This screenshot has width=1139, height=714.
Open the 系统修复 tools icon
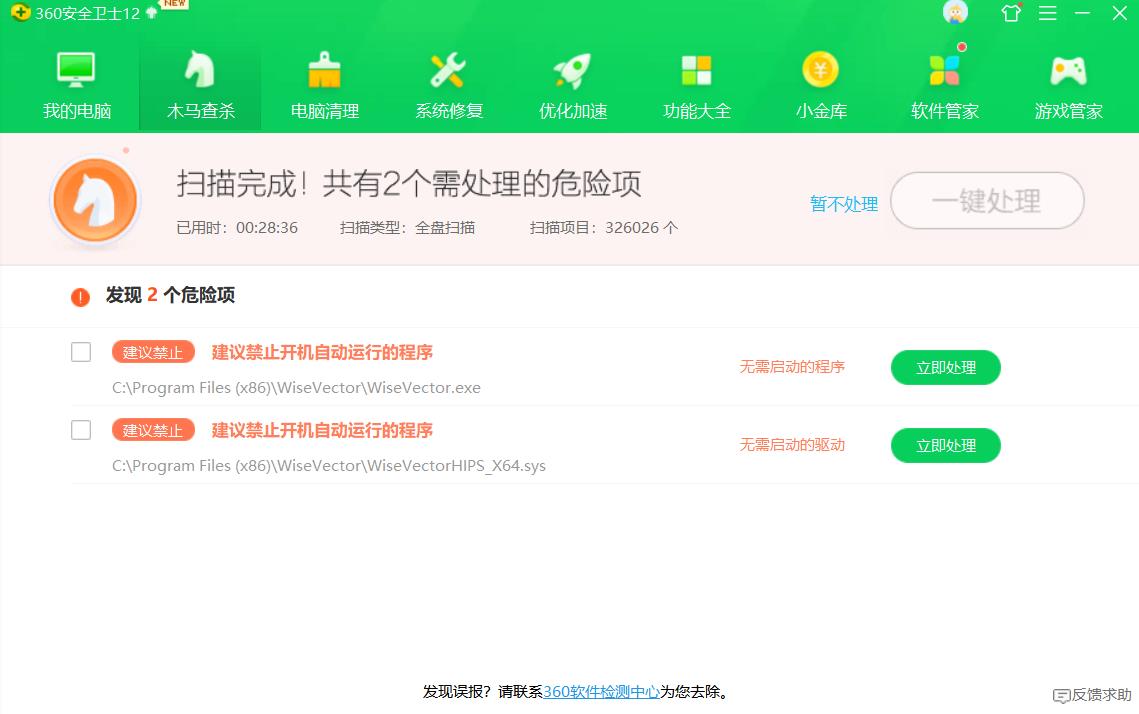(x=448, y=70)
